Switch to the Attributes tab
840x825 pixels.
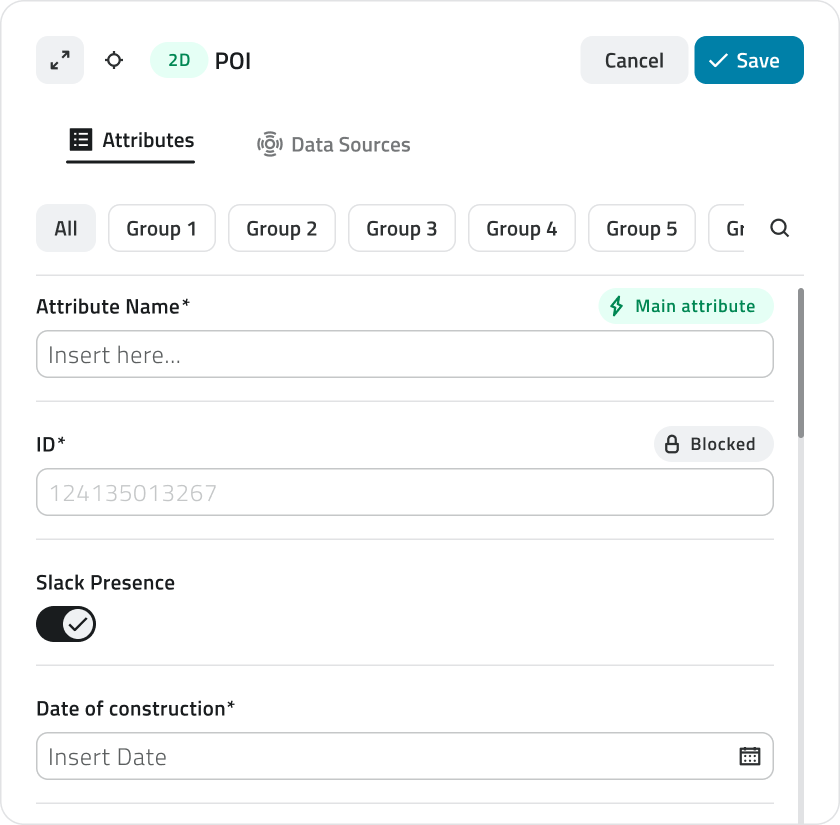pyautogui.click(x=131, y=141)
